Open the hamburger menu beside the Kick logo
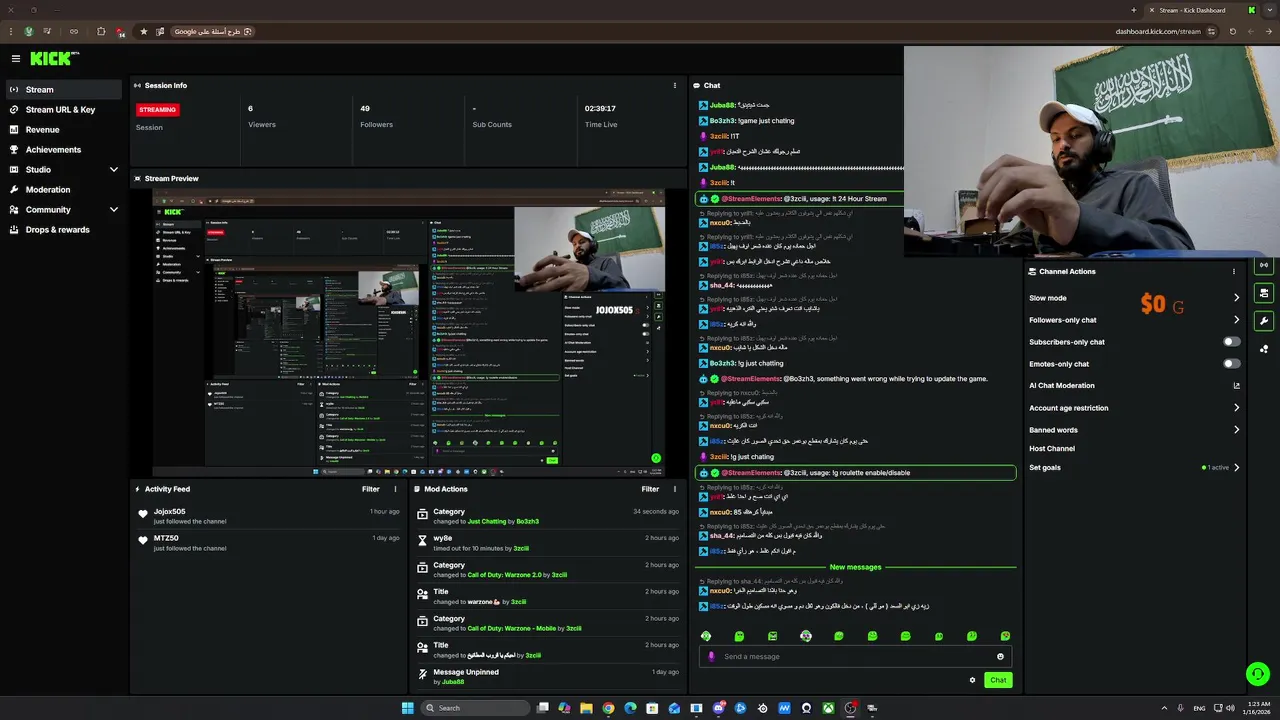 pyautogui.click(x=15, y=59)
